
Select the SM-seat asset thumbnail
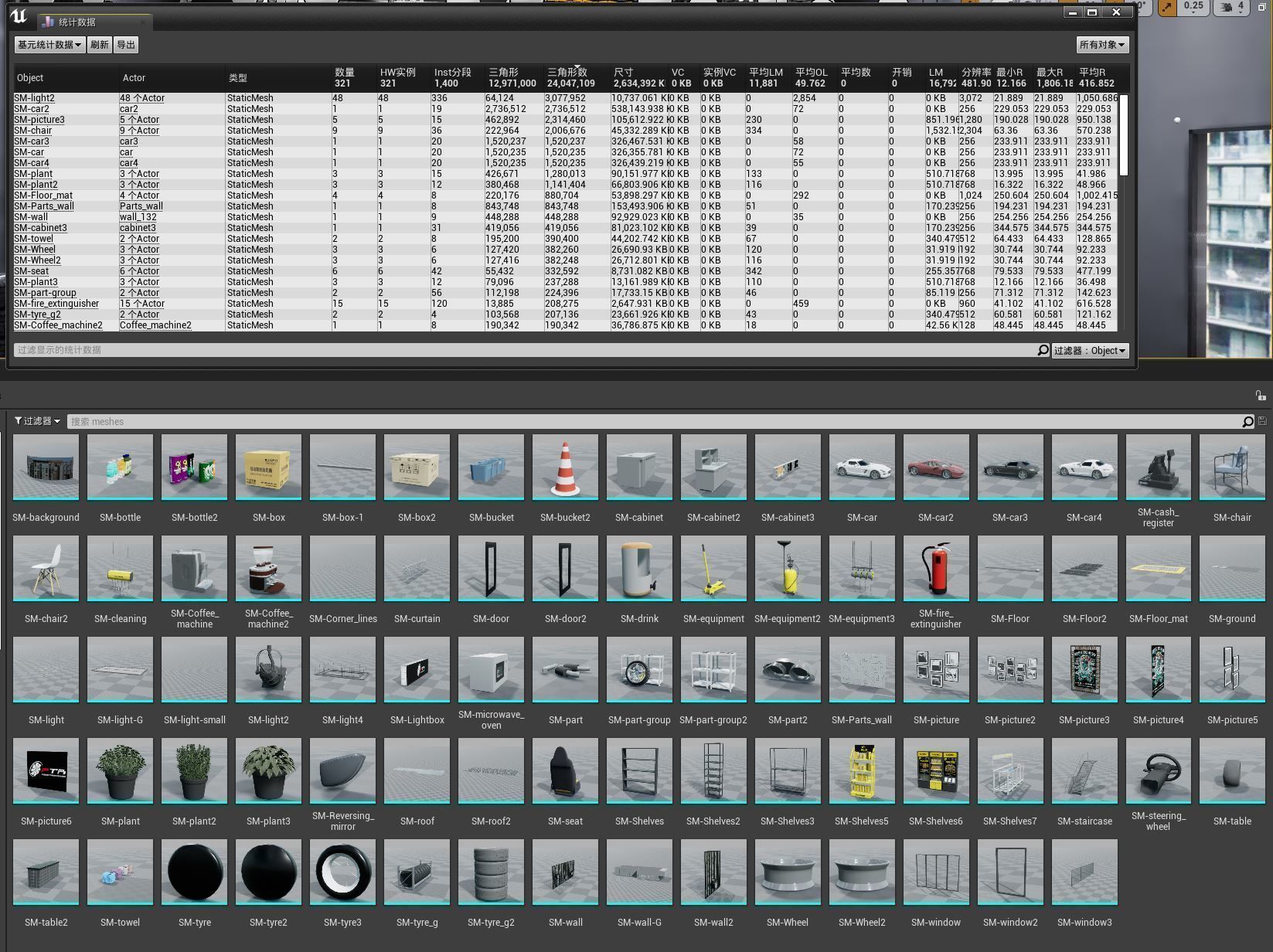[x=566, y=770]
